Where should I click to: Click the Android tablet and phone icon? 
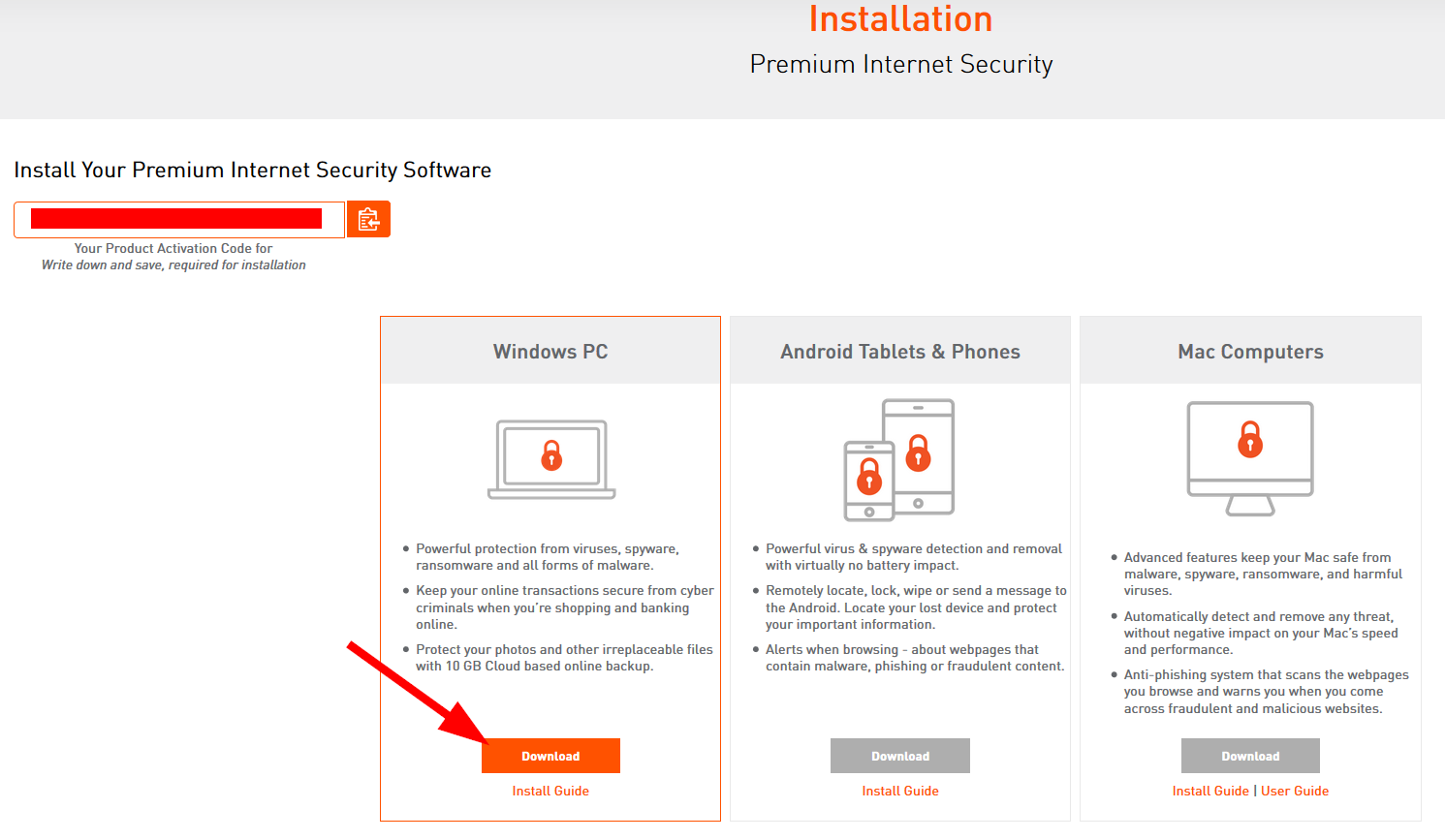click(899, 459)
